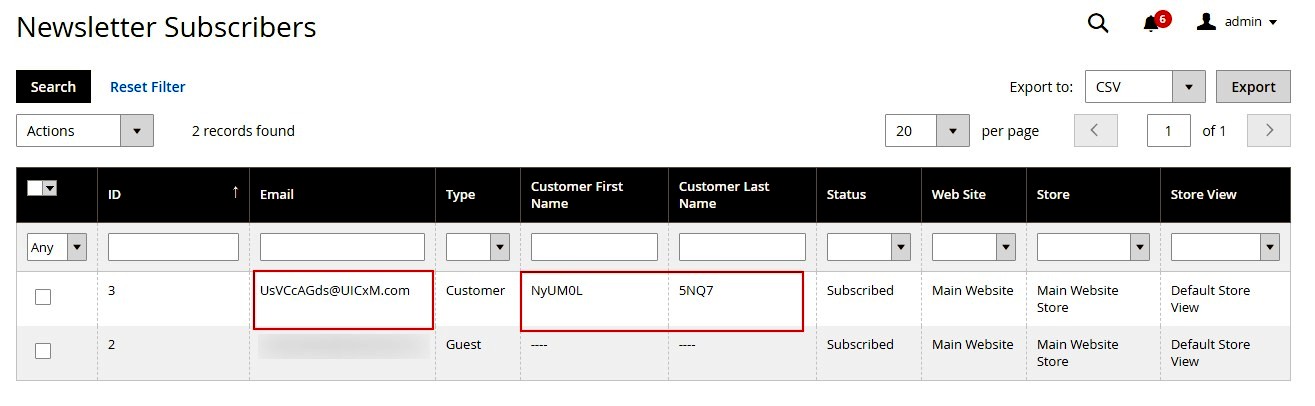Image resolution: width=1315 pixels, height=406 pixels.
Task: Open the Export to CSV format dropdown
Action: click(1145, 87)
